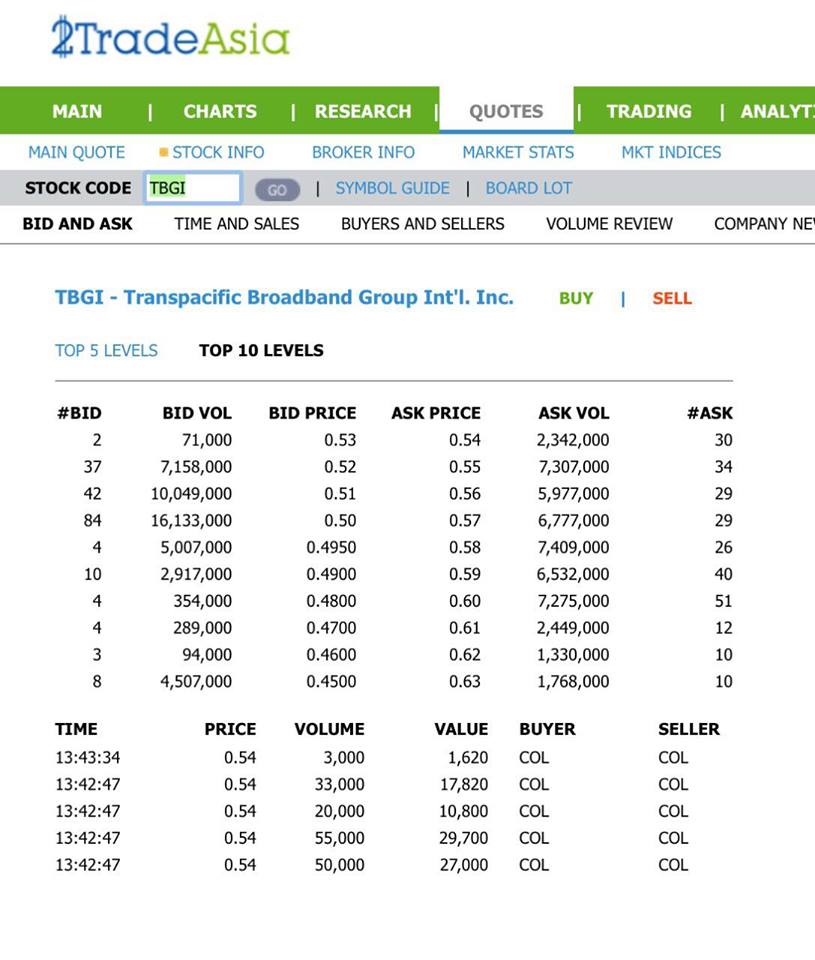Screen dimensions: 815x960
Task: Click the TBGI company name heading
Action: pyautogui.click(x=284, y=298)
